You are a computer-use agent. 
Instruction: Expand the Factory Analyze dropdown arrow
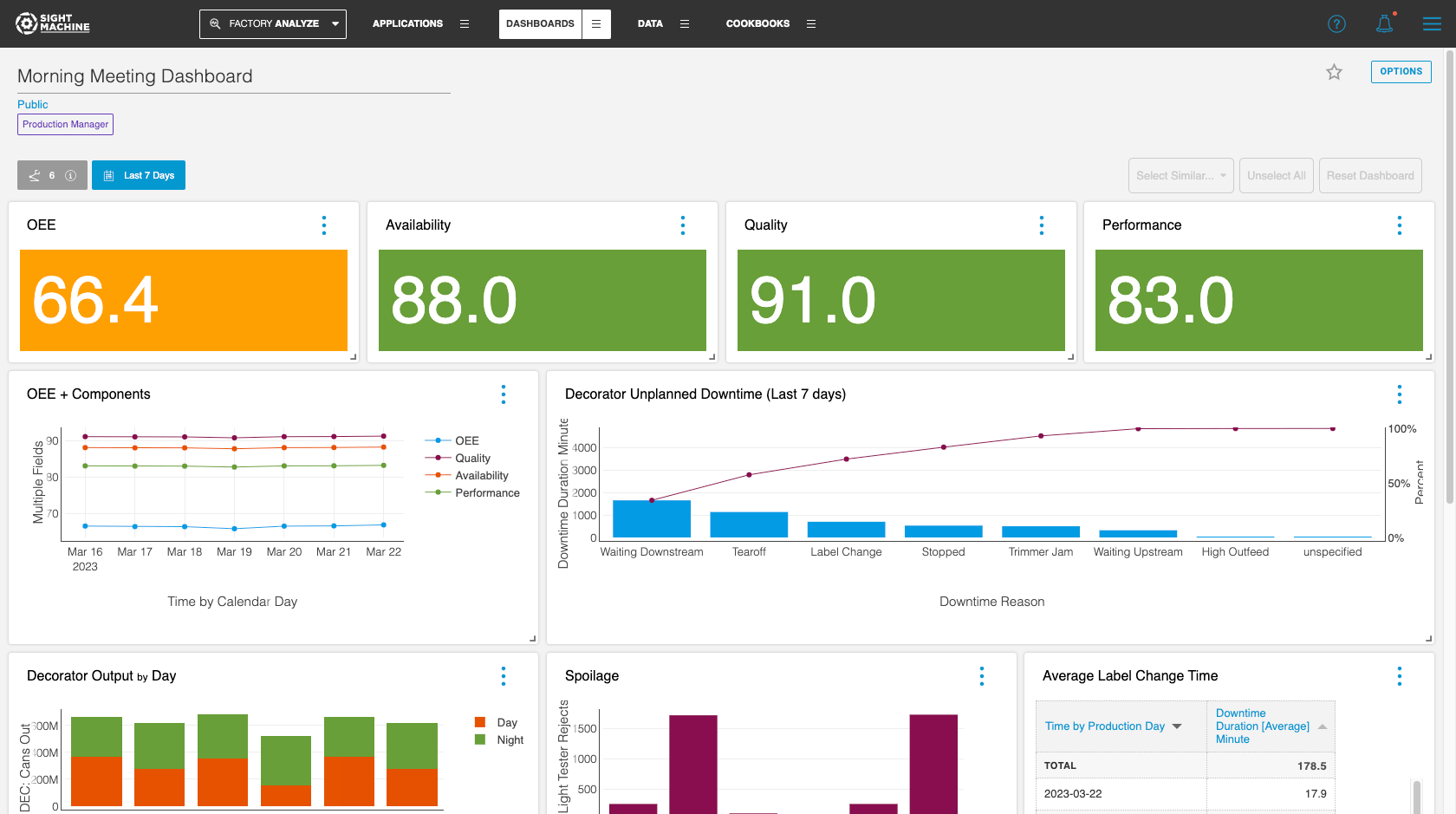[335, 24]
